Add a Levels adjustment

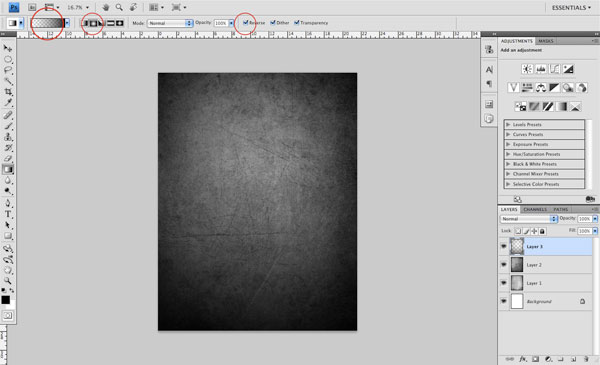pos(541,69)
